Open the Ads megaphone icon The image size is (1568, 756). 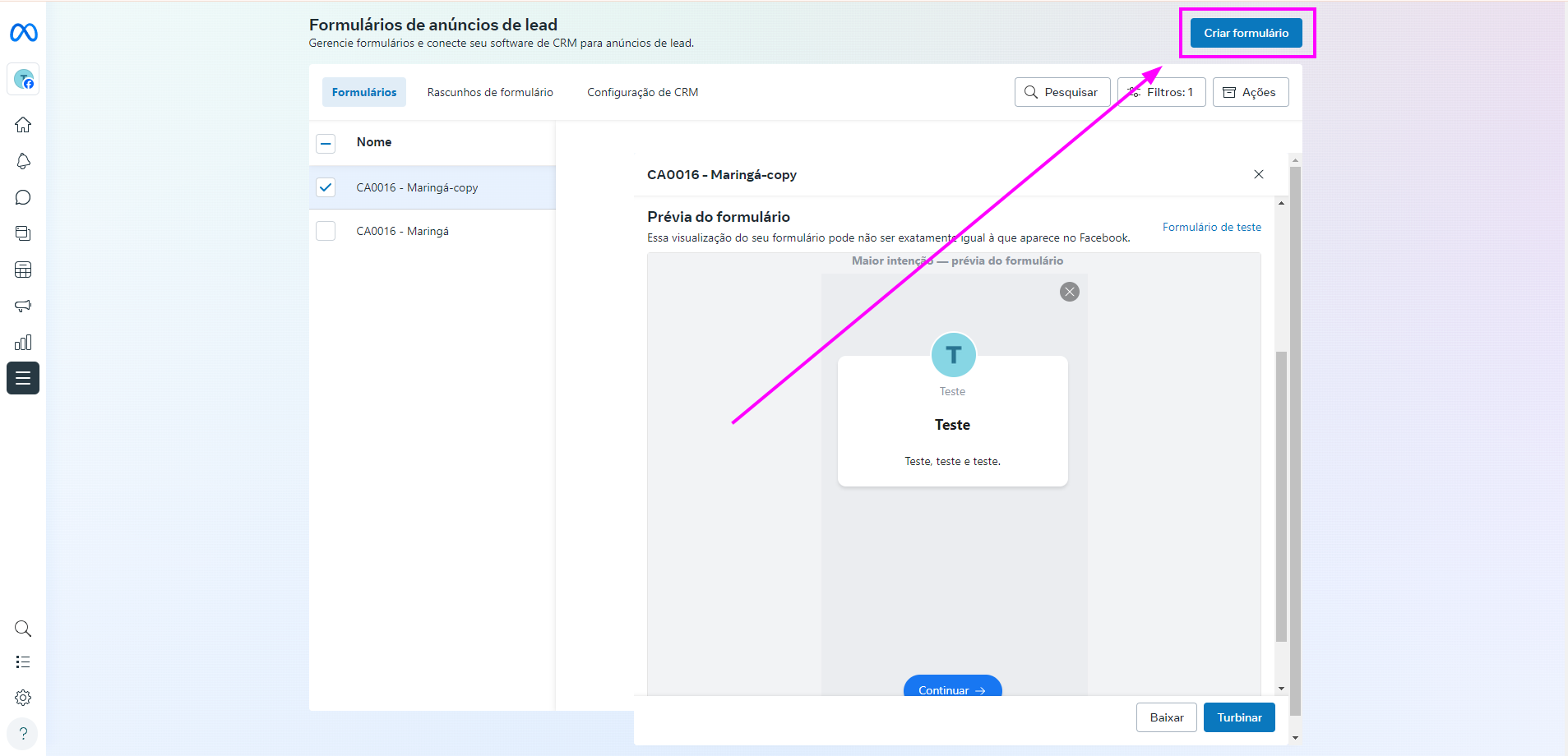click(23, 306)
